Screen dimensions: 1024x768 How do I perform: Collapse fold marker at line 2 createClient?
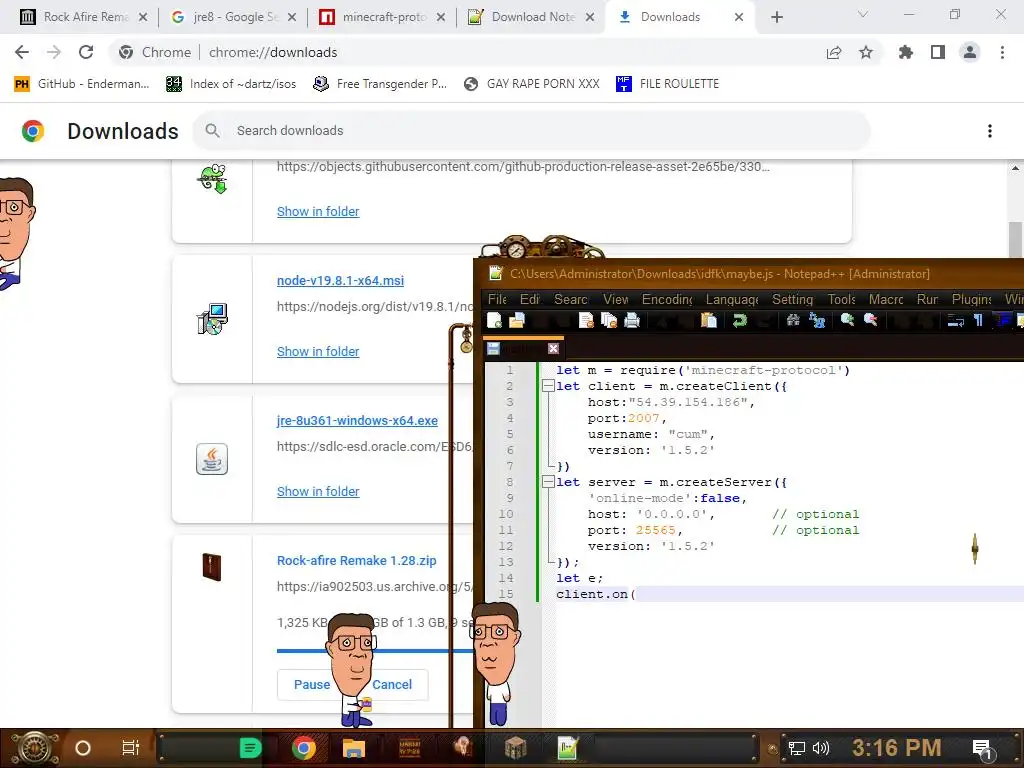click(x=548, y=386)
